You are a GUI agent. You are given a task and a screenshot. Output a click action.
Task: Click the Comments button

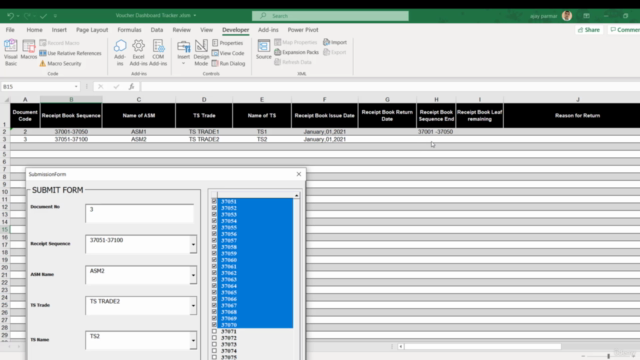624,30
